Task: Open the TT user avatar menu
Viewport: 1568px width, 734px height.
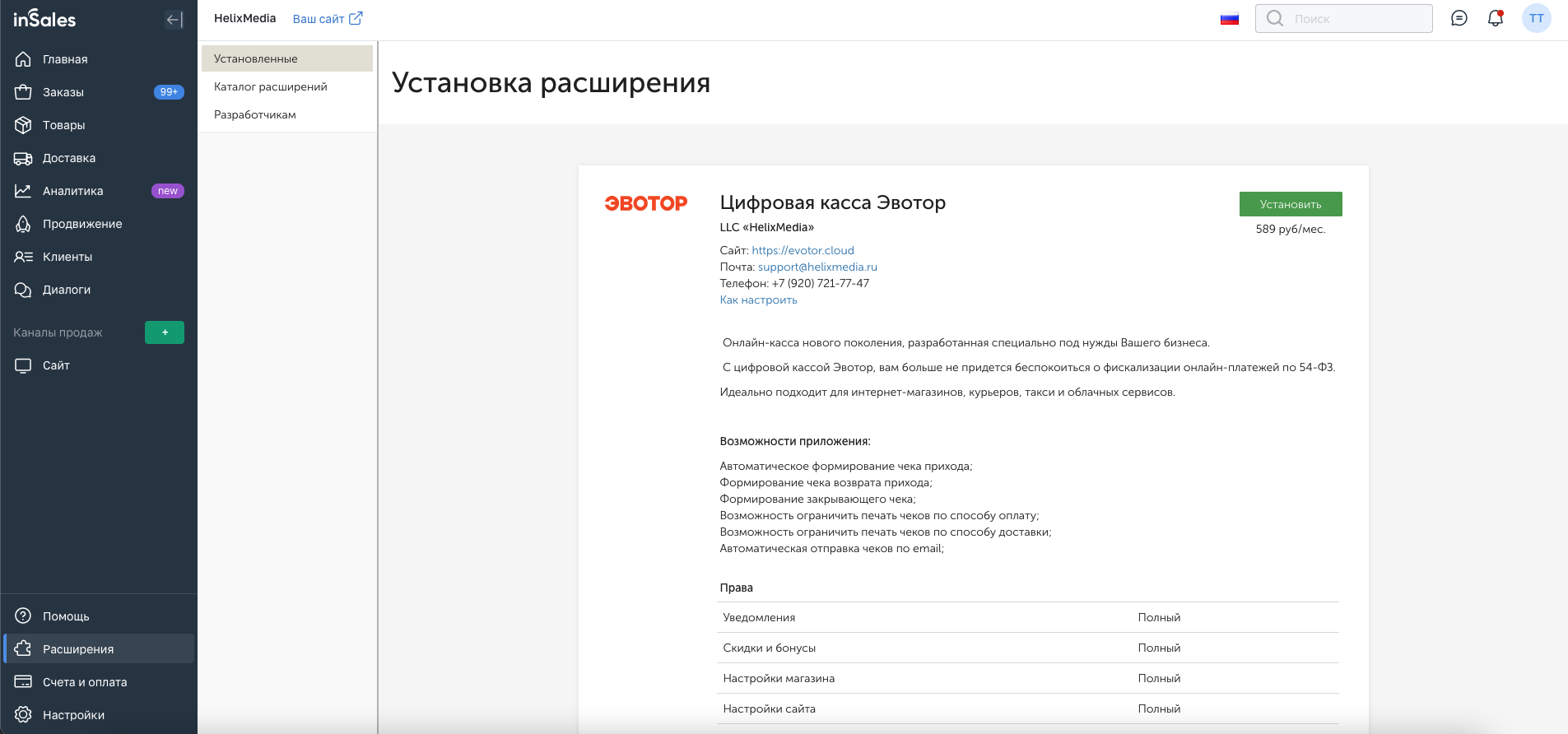Action: click(1537, 18)
